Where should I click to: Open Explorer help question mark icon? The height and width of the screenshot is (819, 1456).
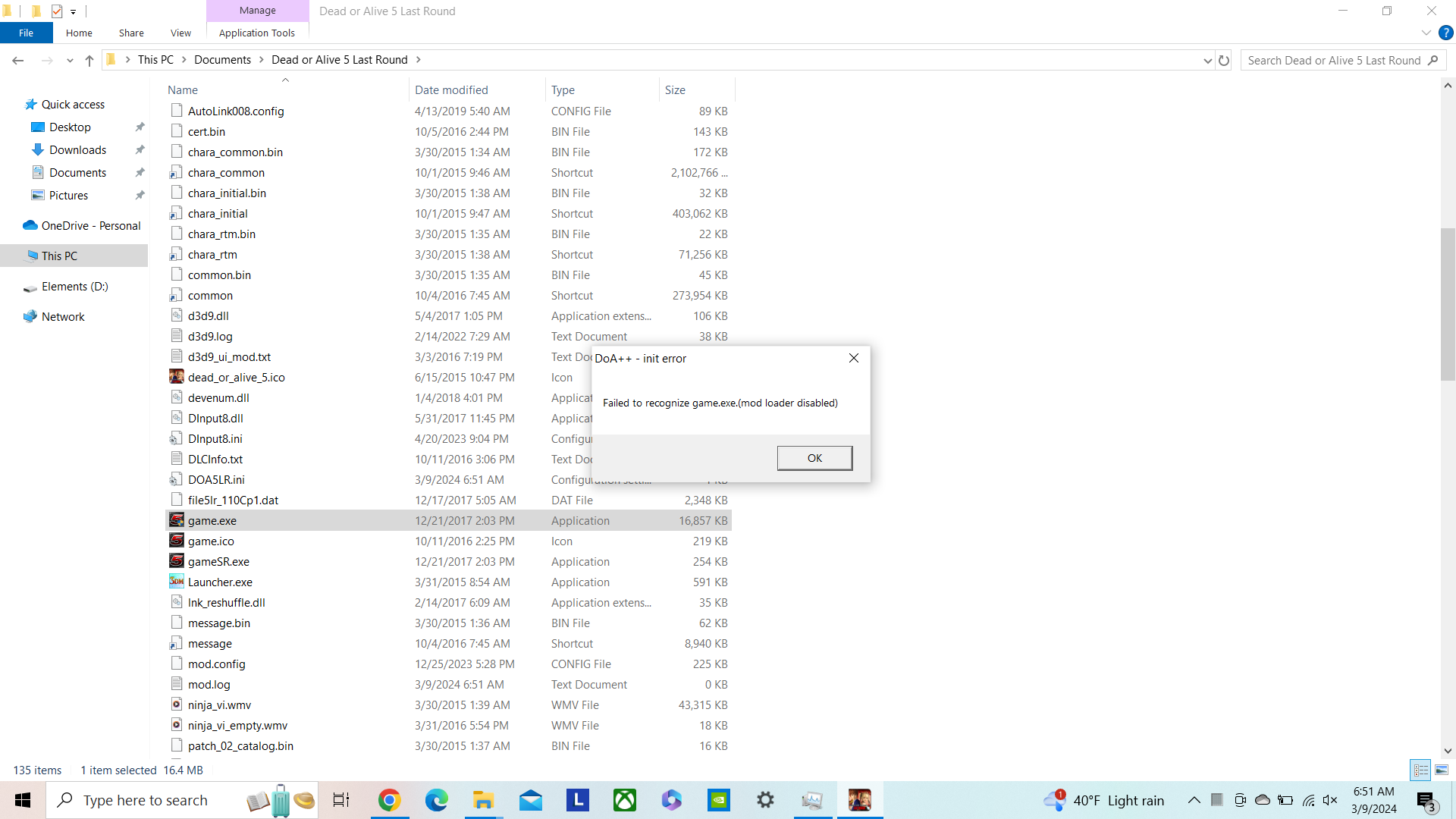[x=1446, y=33]
